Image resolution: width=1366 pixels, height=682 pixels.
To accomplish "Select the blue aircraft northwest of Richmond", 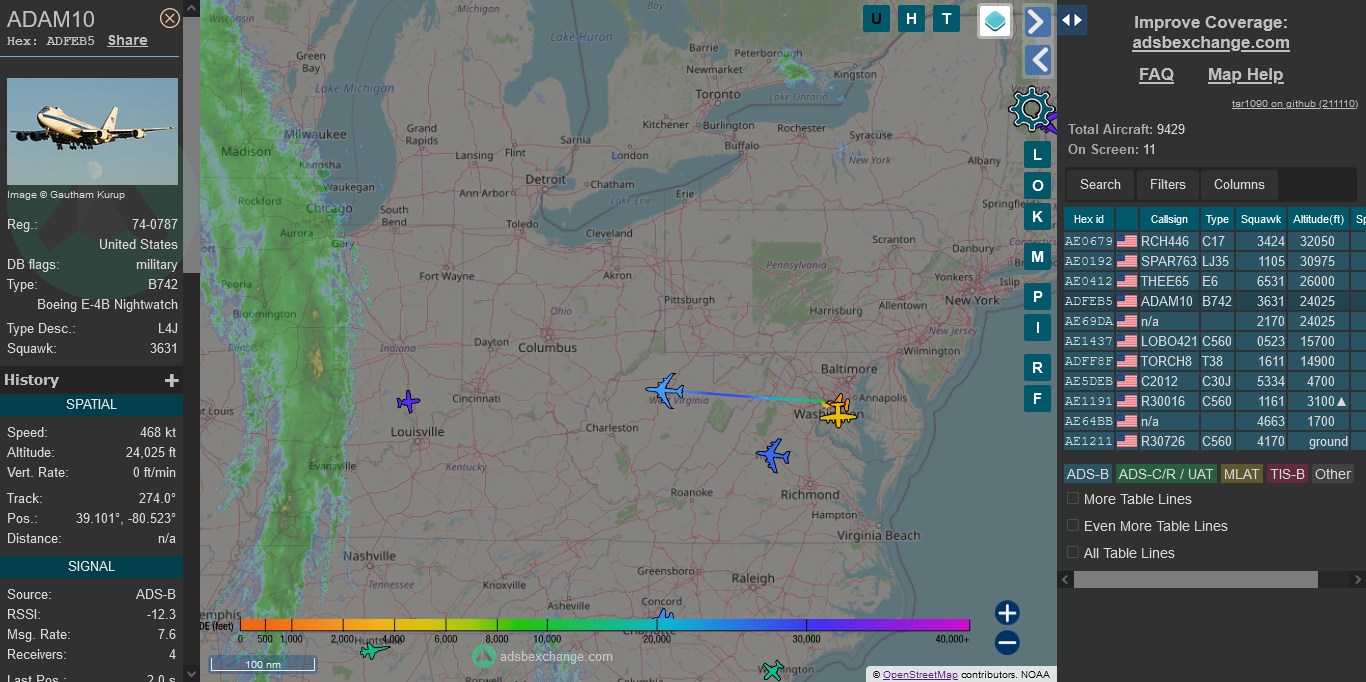I will pyautogui.click(x=773, y=455).
